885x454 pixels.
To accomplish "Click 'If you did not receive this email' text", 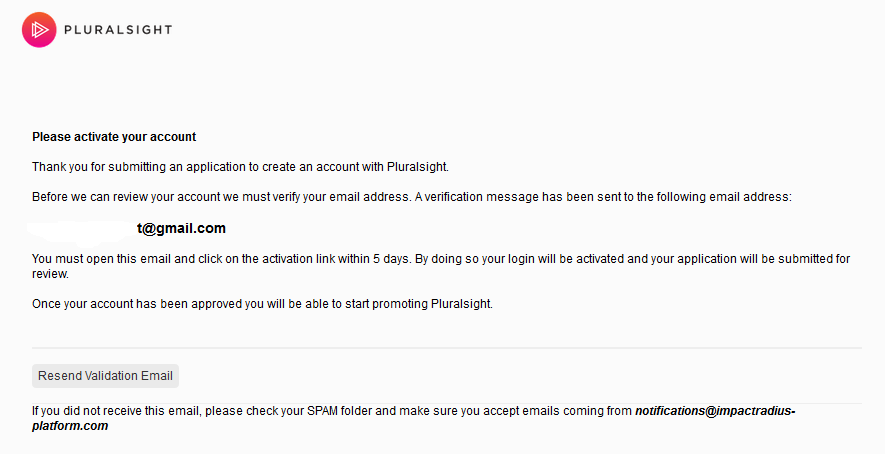I will tap(116, 411).
